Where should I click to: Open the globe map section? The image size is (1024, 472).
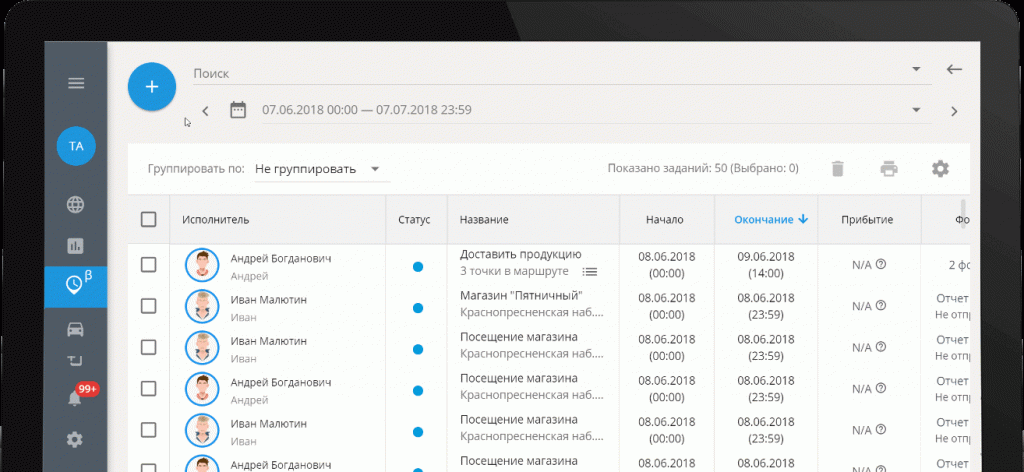pos(76,205)
